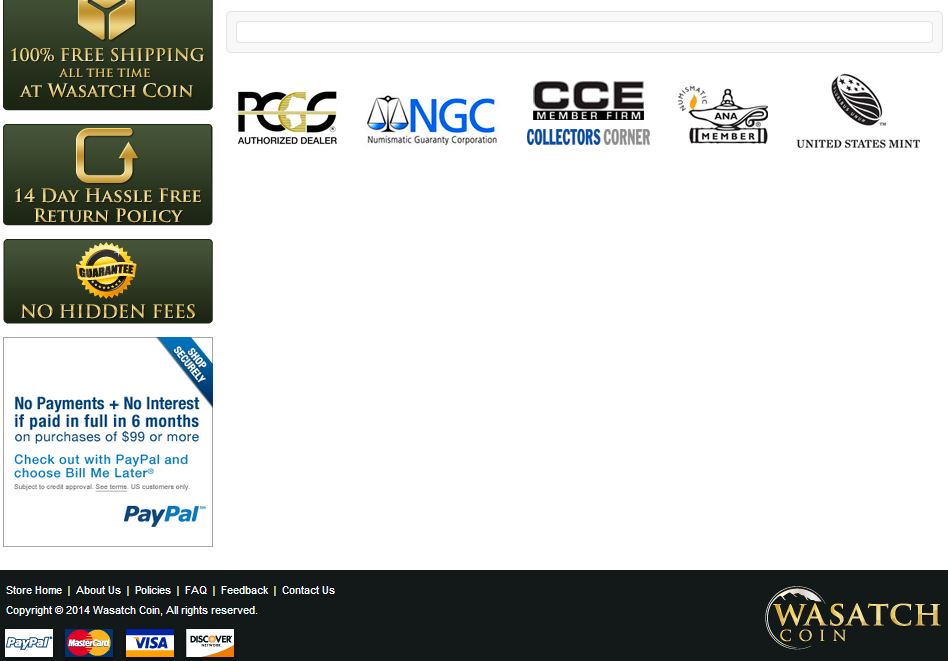This screenshot has width=948, height=661.
Task: Click the empty box at top
Action: pyautogui.click(x=584, y=32)
